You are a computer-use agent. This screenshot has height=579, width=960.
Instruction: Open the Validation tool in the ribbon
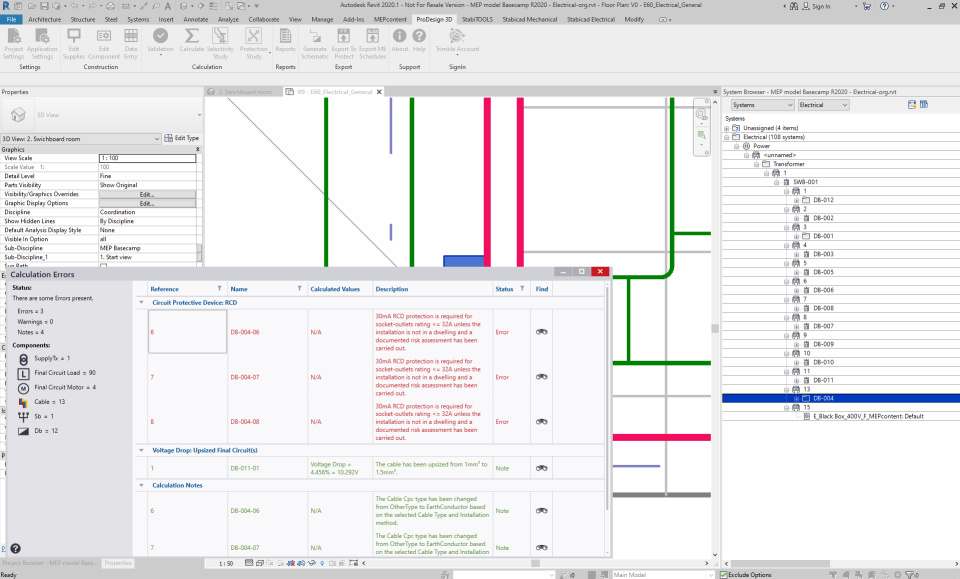(160, 36)
